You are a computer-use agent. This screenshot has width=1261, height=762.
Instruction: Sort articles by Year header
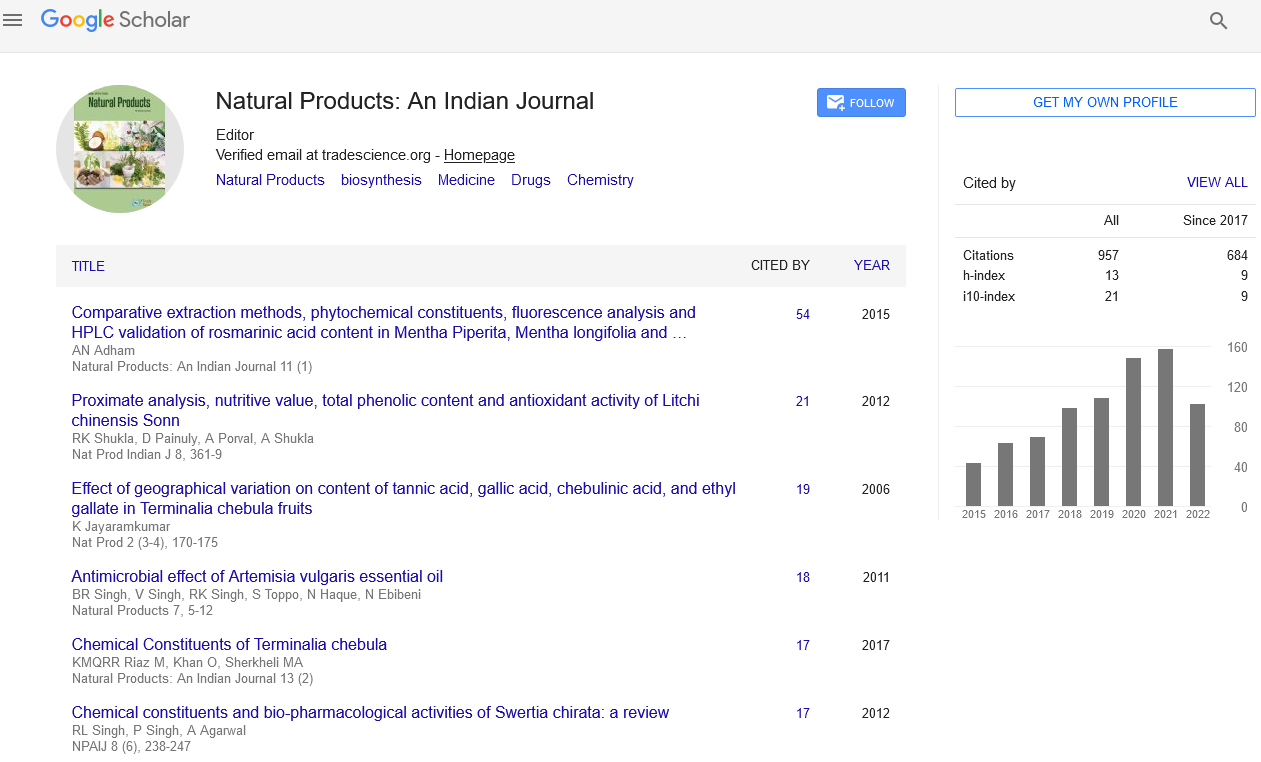(871, 266)
